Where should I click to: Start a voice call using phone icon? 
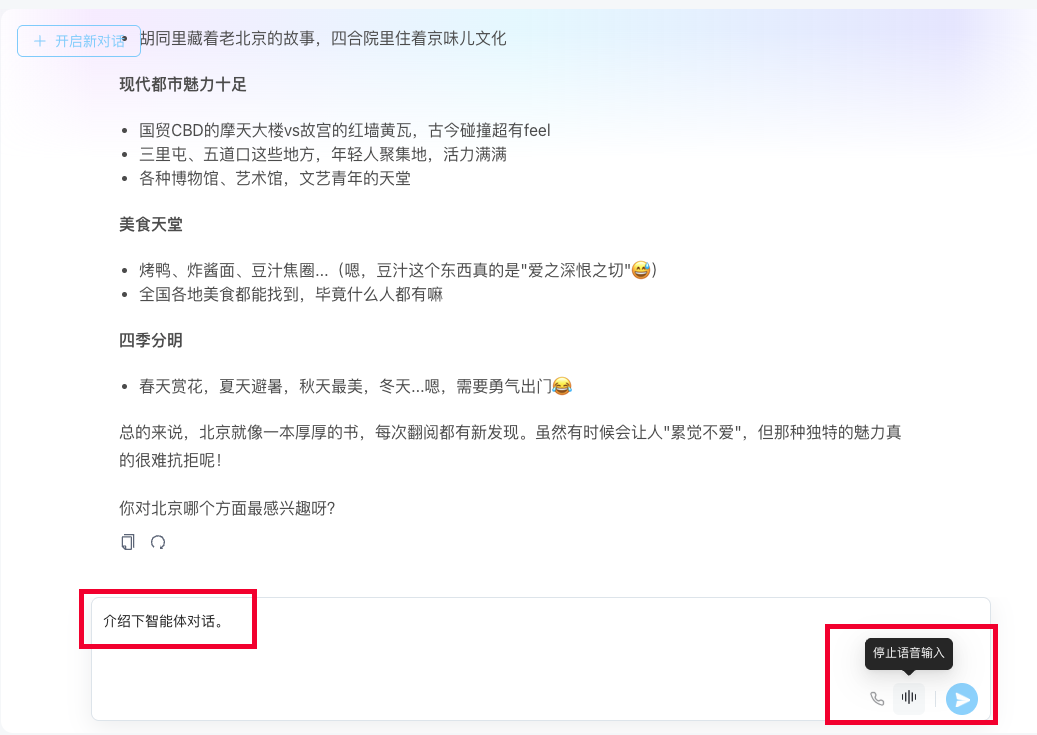click(x=877, y=699)
